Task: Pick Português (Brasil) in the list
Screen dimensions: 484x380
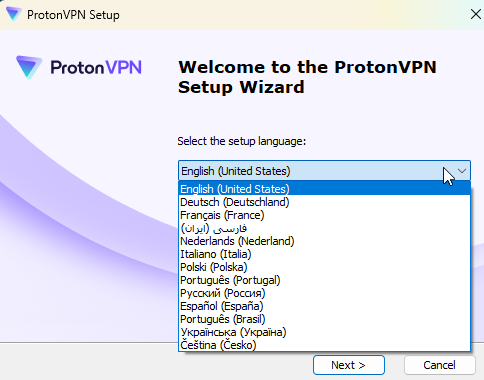Action: (x=324, y=319)
